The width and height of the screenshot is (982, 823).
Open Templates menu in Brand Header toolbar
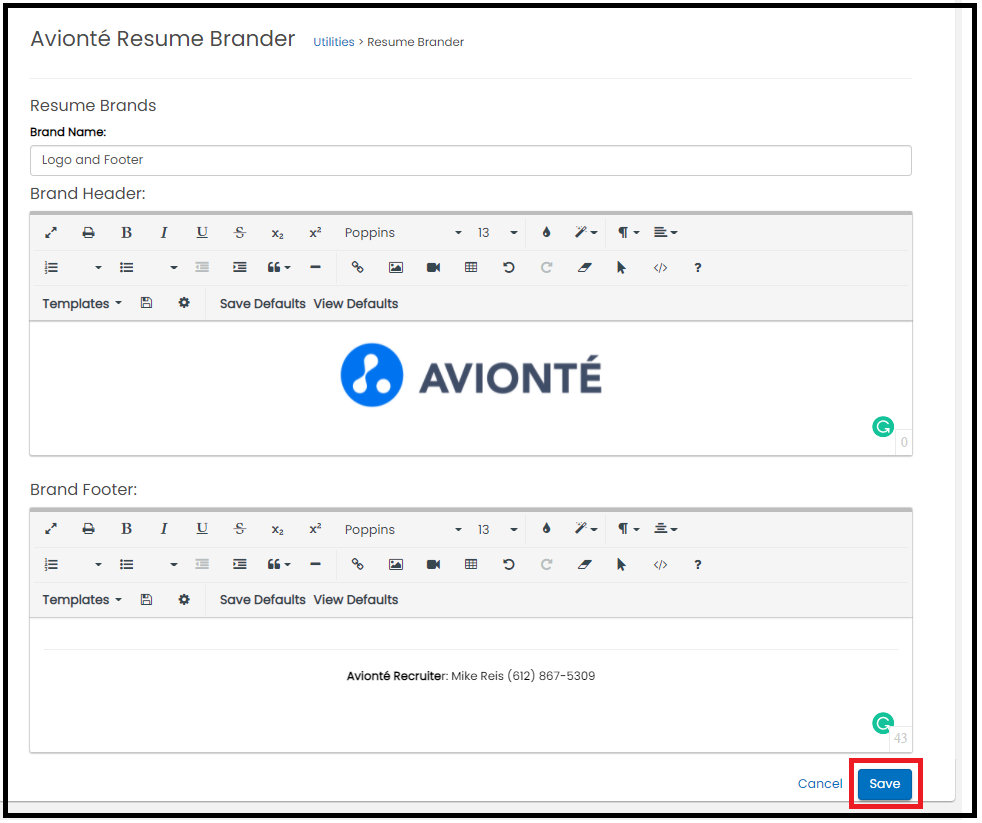pyautogui.click(x=81, y=304)
